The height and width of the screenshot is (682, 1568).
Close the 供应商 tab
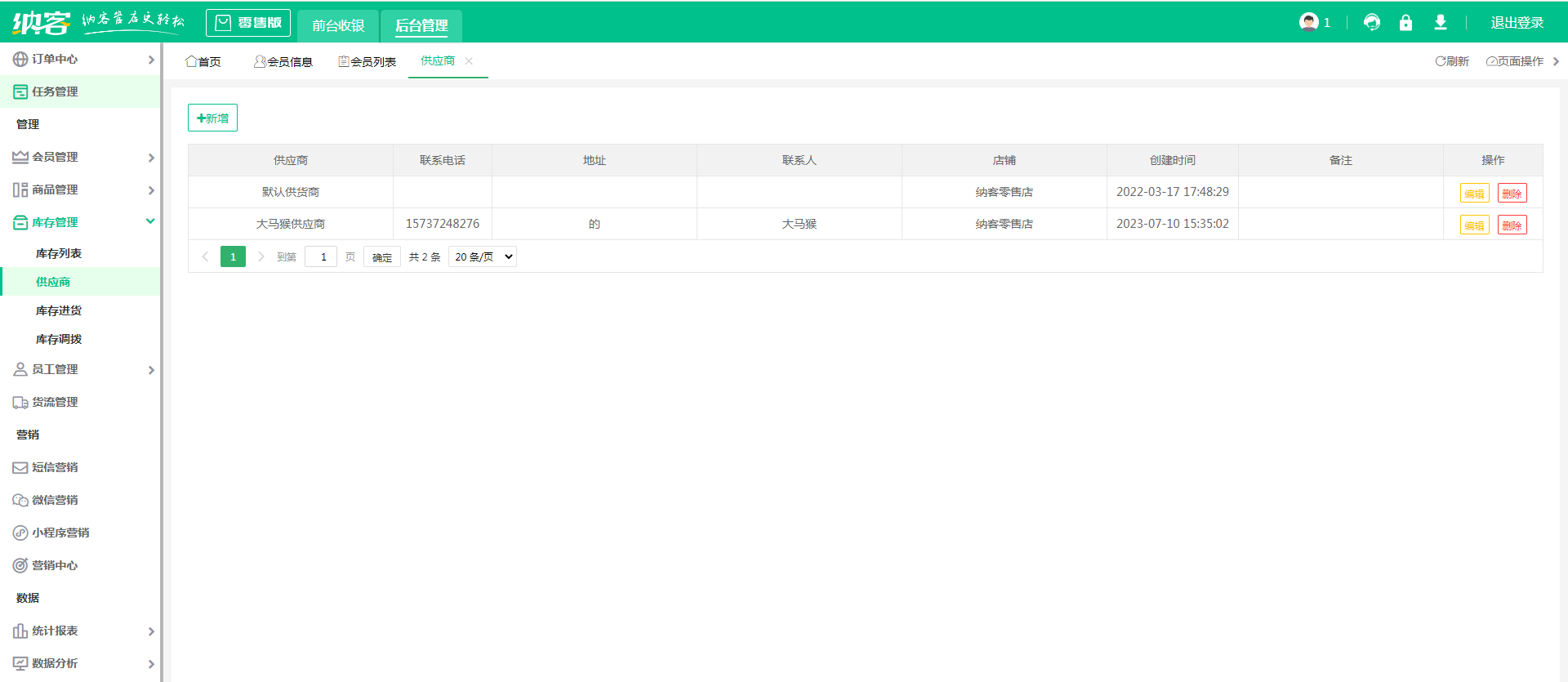[469, 61]
